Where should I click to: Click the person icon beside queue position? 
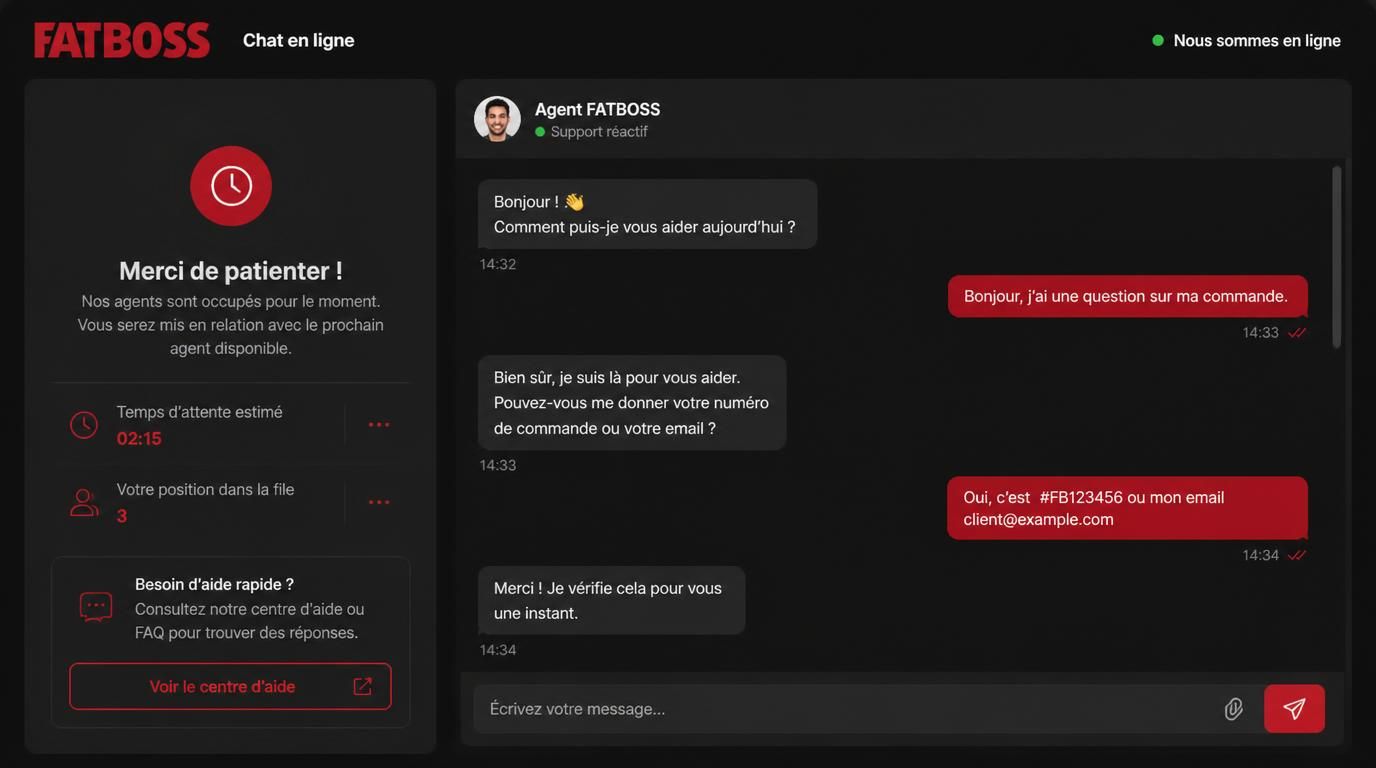(84, 503)
